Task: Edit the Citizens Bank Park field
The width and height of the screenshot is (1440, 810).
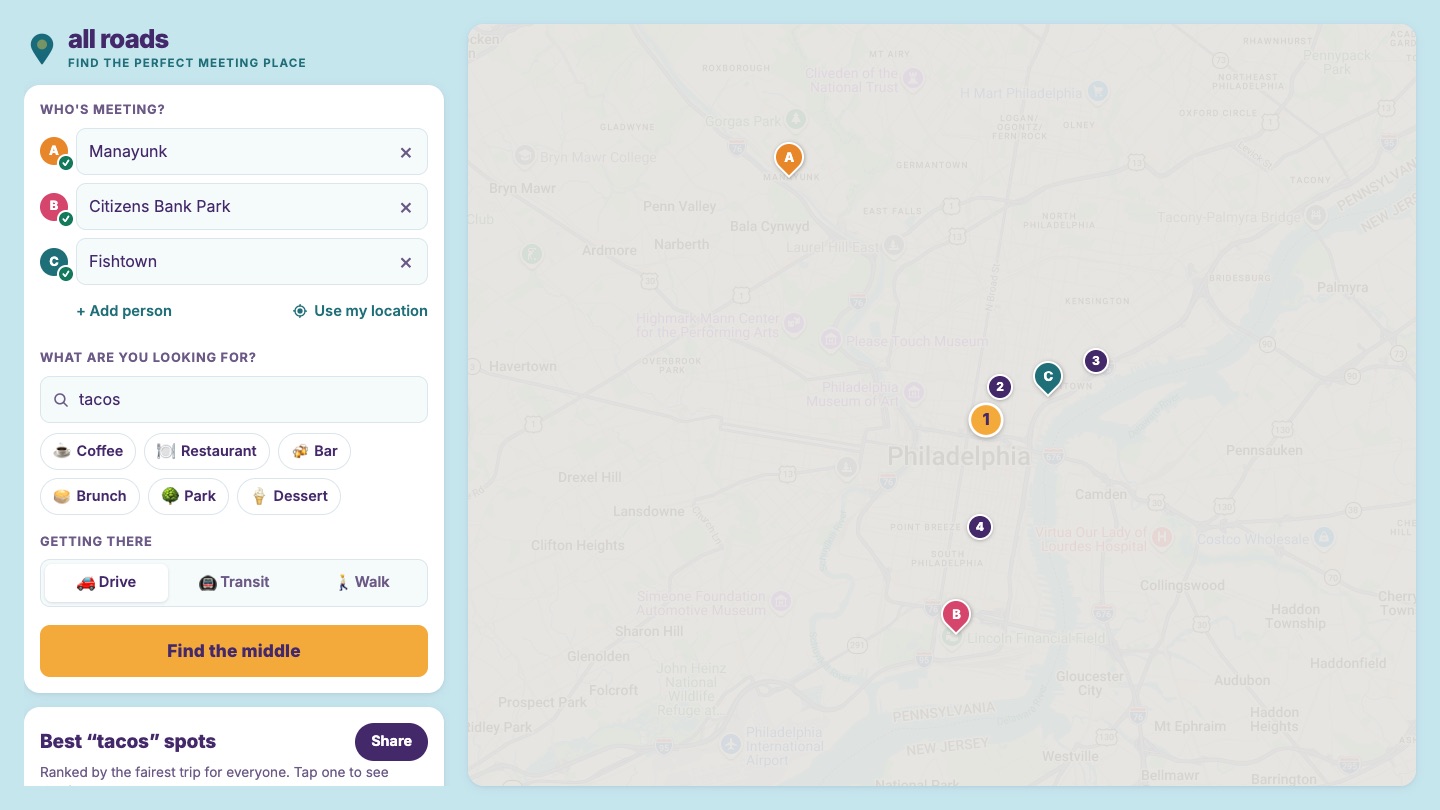Action: coord(252,207)
